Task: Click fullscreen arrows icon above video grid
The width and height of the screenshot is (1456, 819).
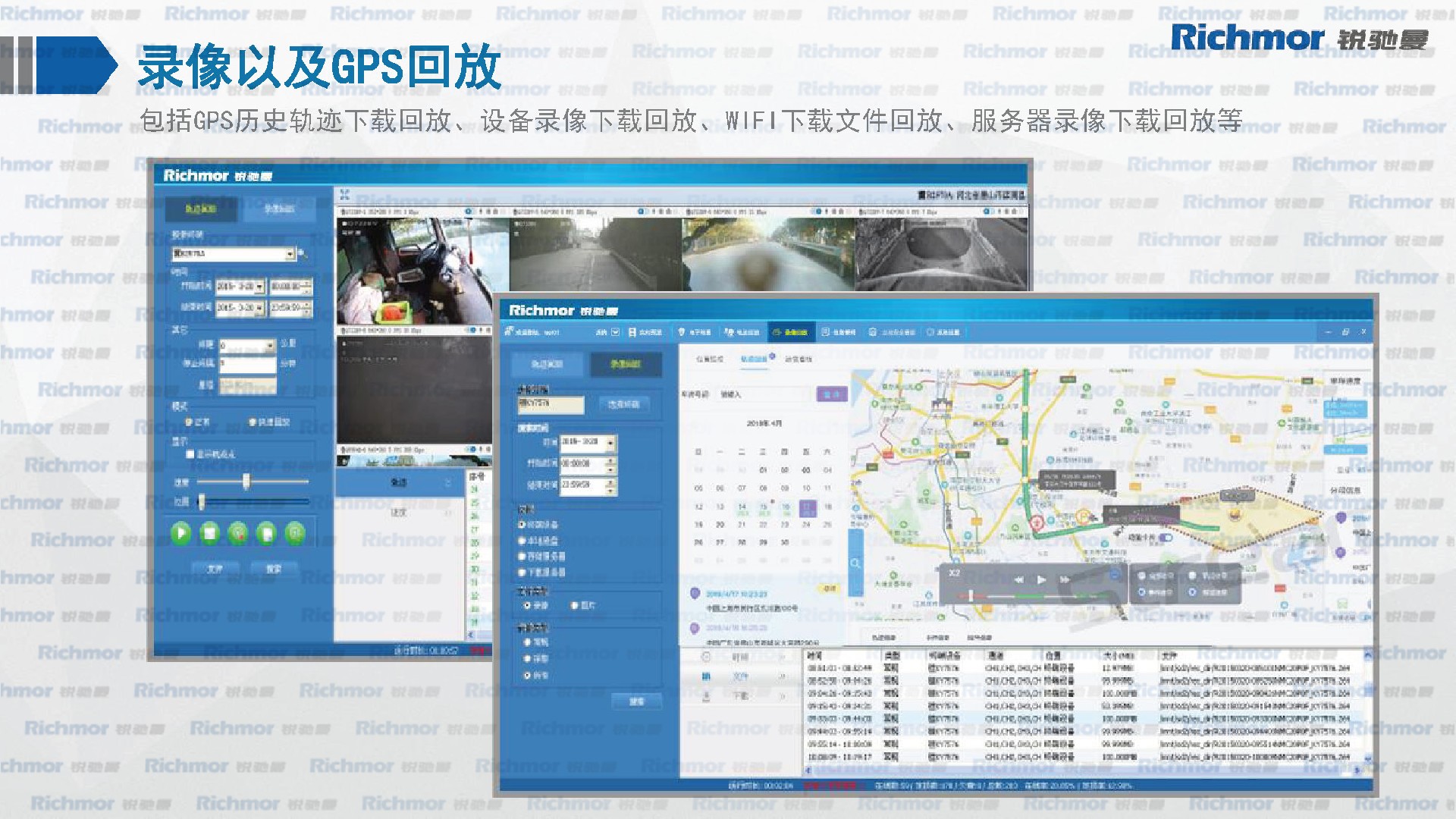Action: 344,195
